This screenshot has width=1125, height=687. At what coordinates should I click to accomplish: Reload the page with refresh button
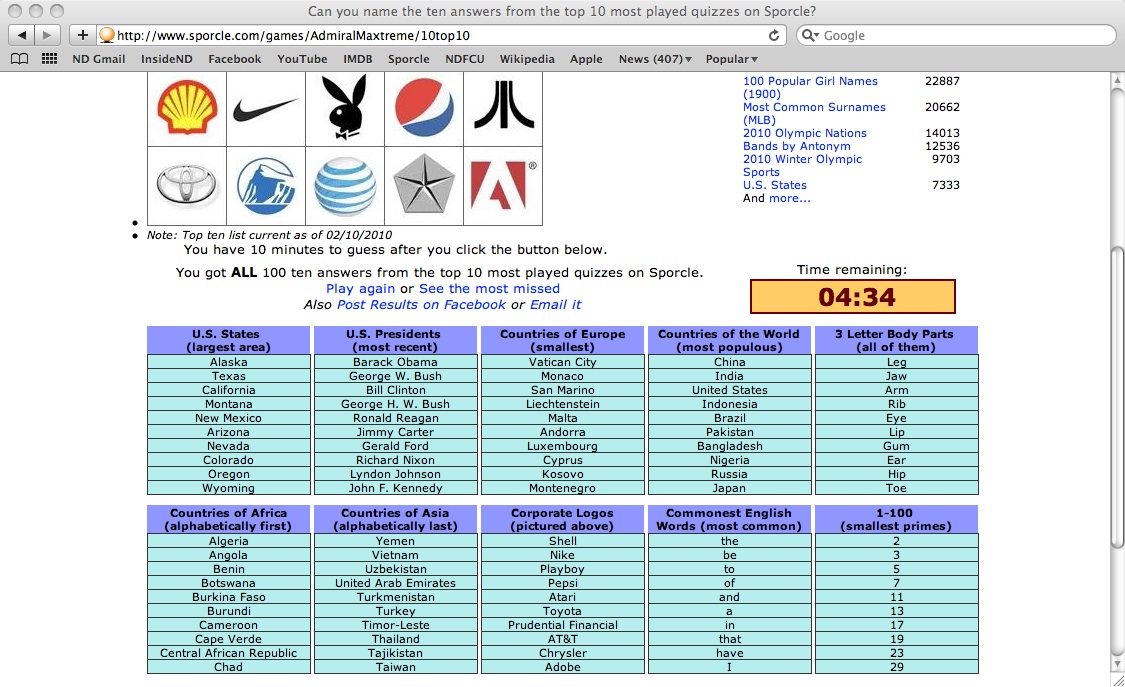coord(774,35)
